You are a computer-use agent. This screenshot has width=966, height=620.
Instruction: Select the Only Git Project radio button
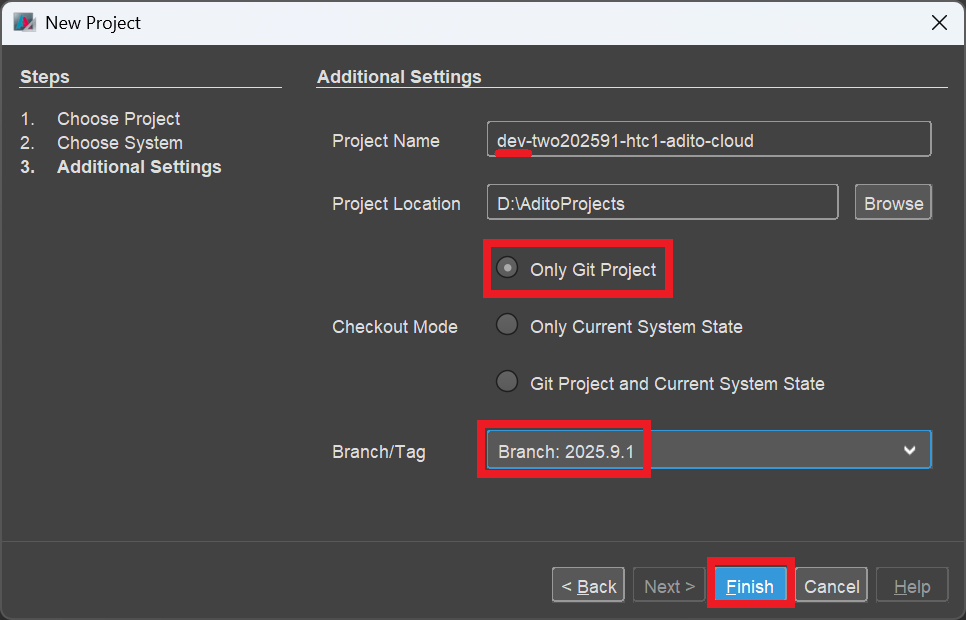tap(508, 268)
